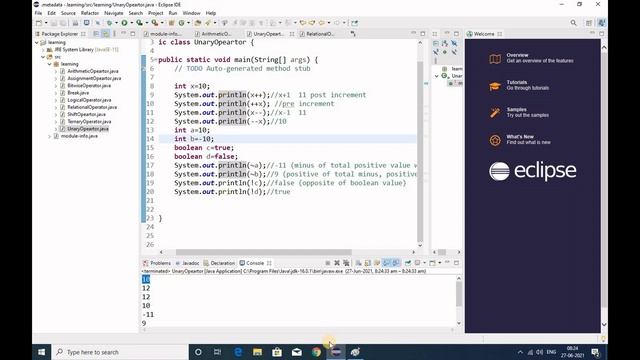This screenshot has height=360, width=640.
Task: Collapse the learning project tree node
Action: [x=37, y=42]
